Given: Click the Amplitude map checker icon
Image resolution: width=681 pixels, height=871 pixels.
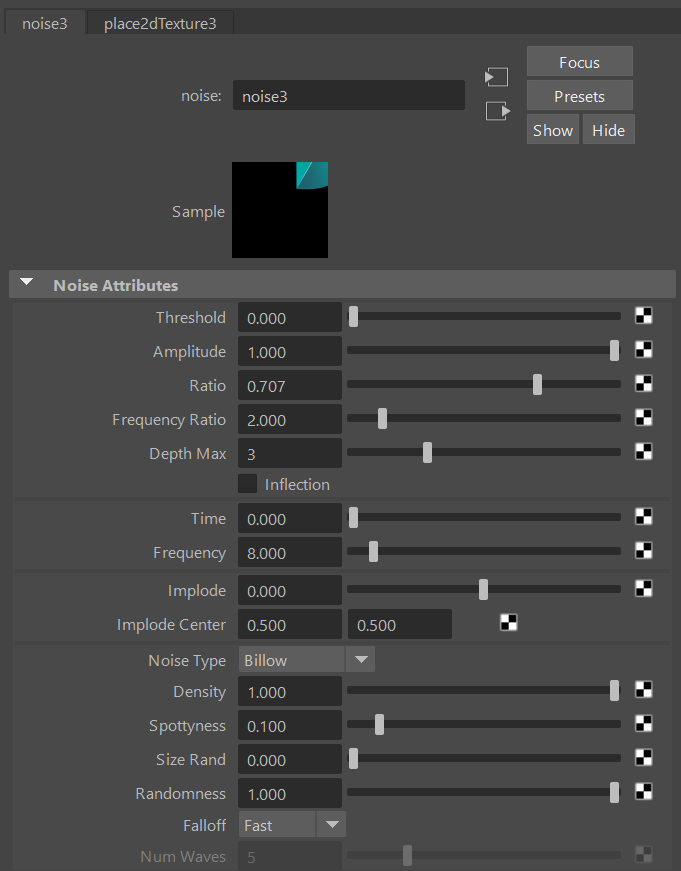Looking at the screenshot, I should pos(644,351).
